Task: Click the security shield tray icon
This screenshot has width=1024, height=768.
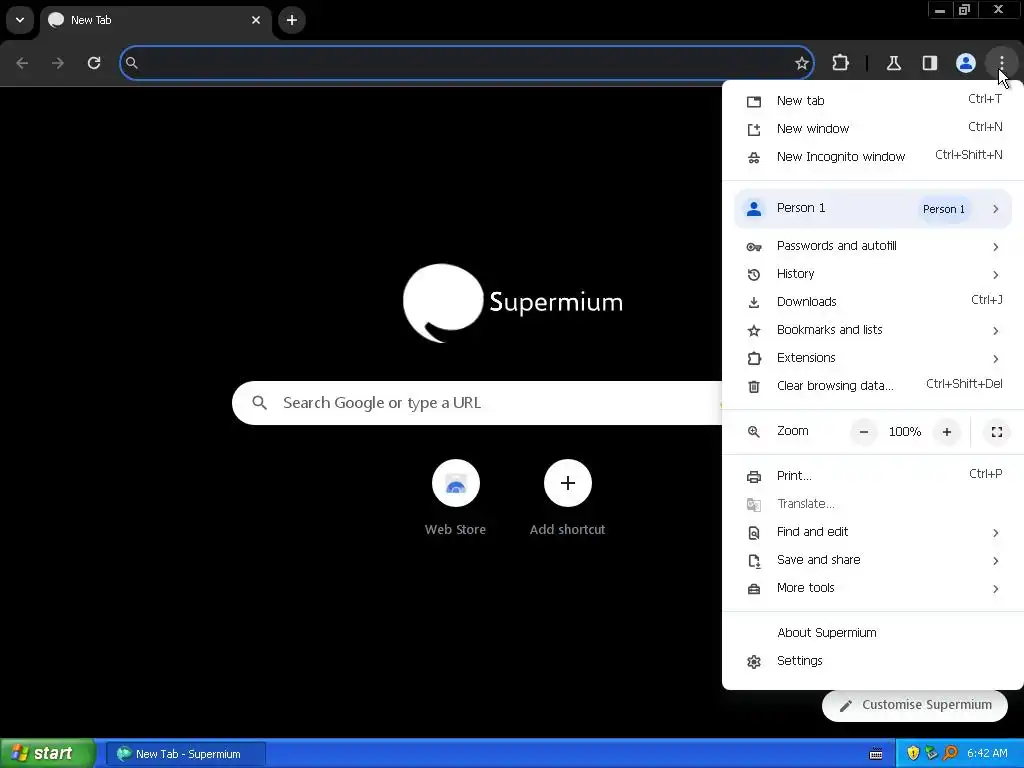Action: pyautogui.click(x=913, y=754)
